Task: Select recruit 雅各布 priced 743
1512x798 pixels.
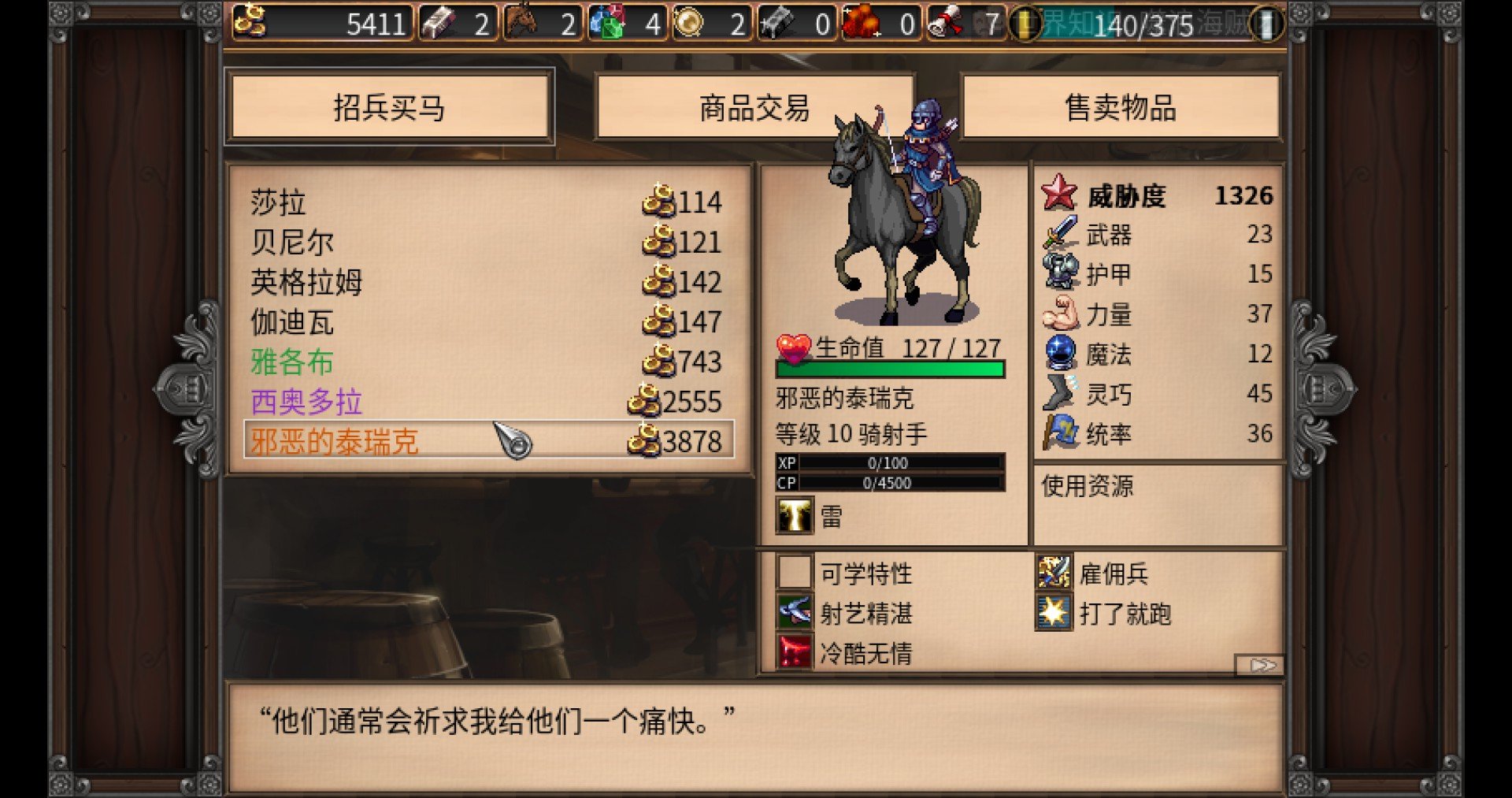Action: (x=487, y=362)
